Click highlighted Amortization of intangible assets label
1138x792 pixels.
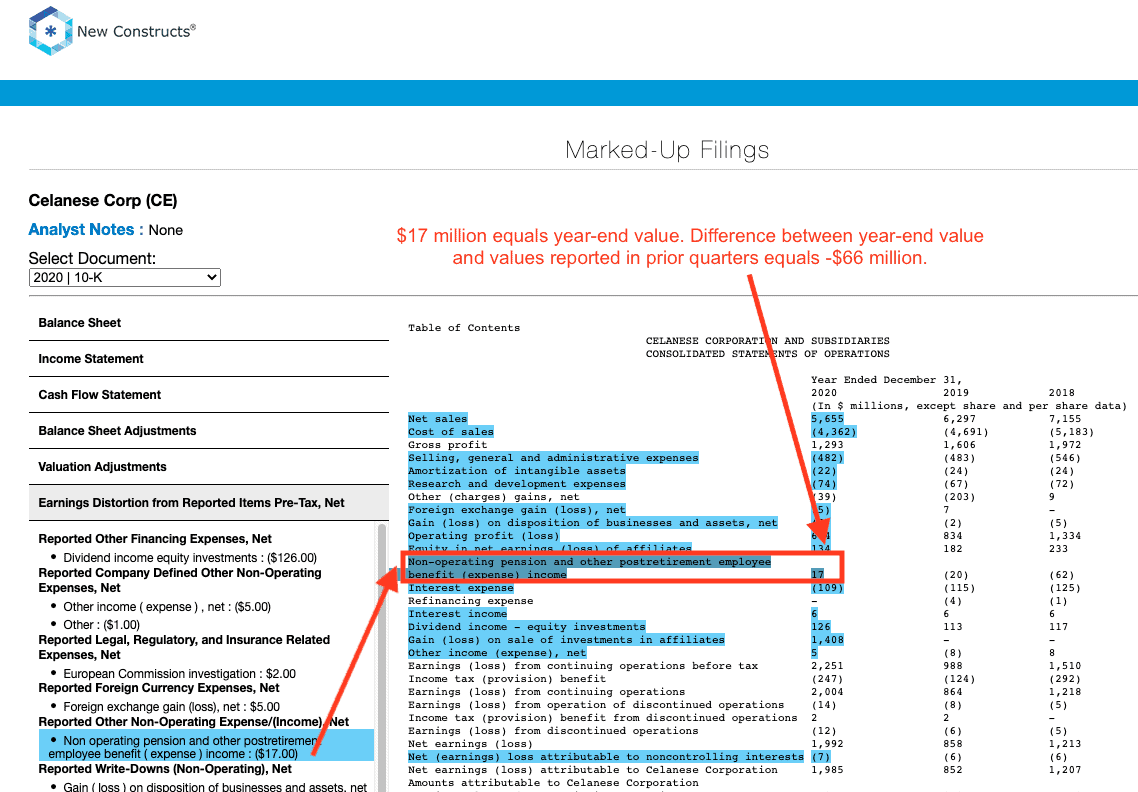pyautogui.click(x=517, y=471)
